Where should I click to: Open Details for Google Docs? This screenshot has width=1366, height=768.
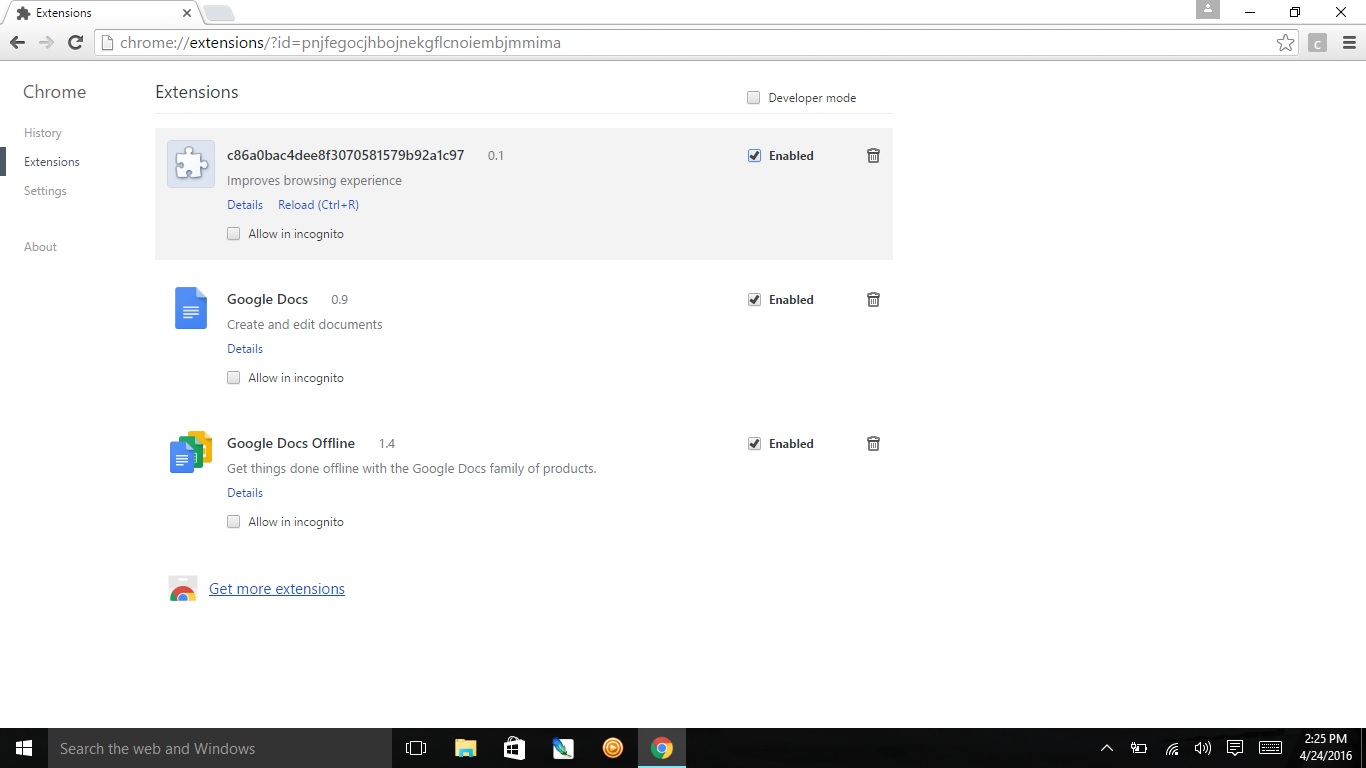pos(245,349)
